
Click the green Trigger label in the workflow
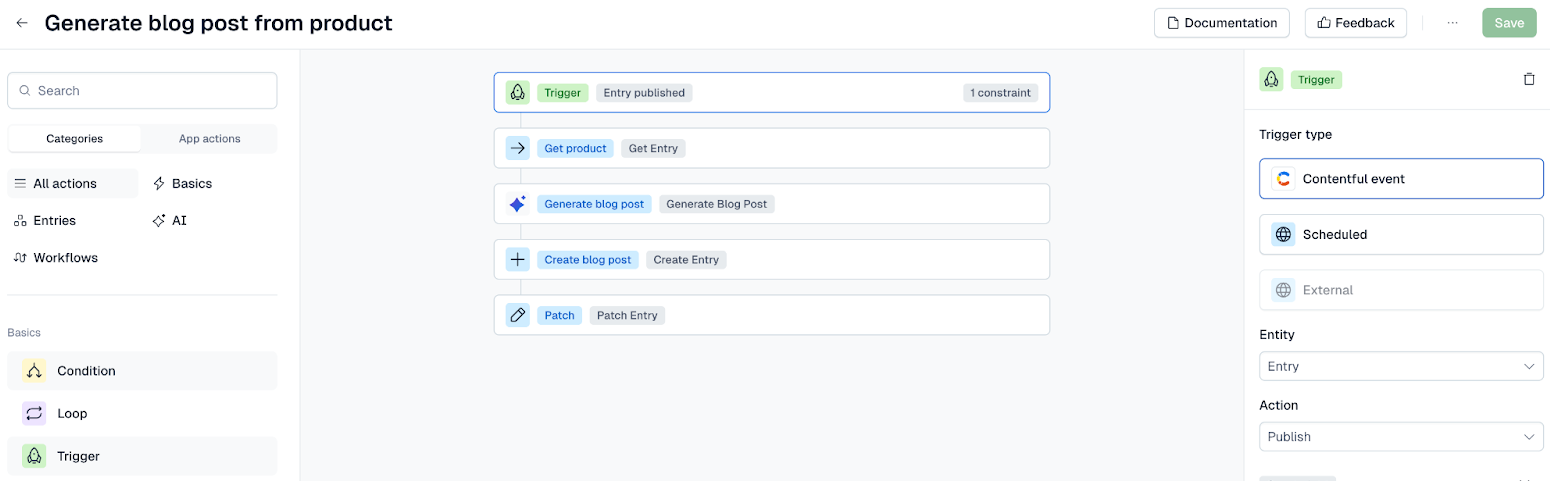563,92
